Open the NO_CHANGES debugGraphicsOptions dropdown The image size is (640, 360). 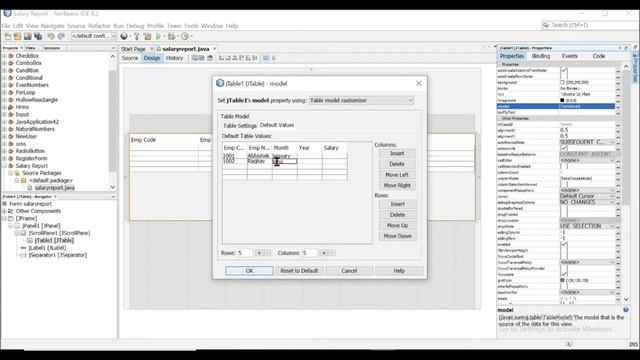(587, 202)
